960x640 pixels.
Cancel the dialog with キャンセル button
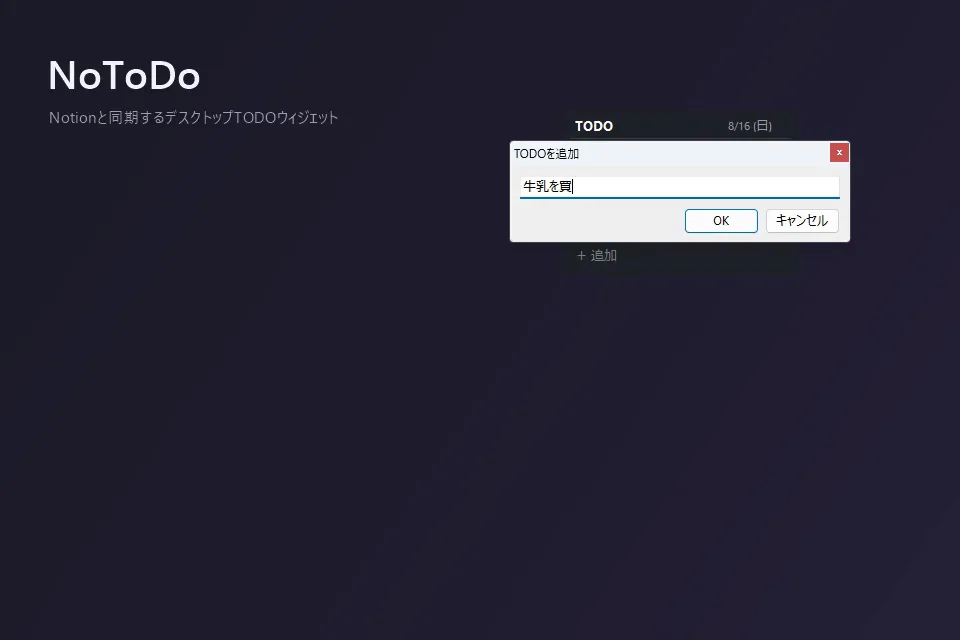click(x=801, y=220)
